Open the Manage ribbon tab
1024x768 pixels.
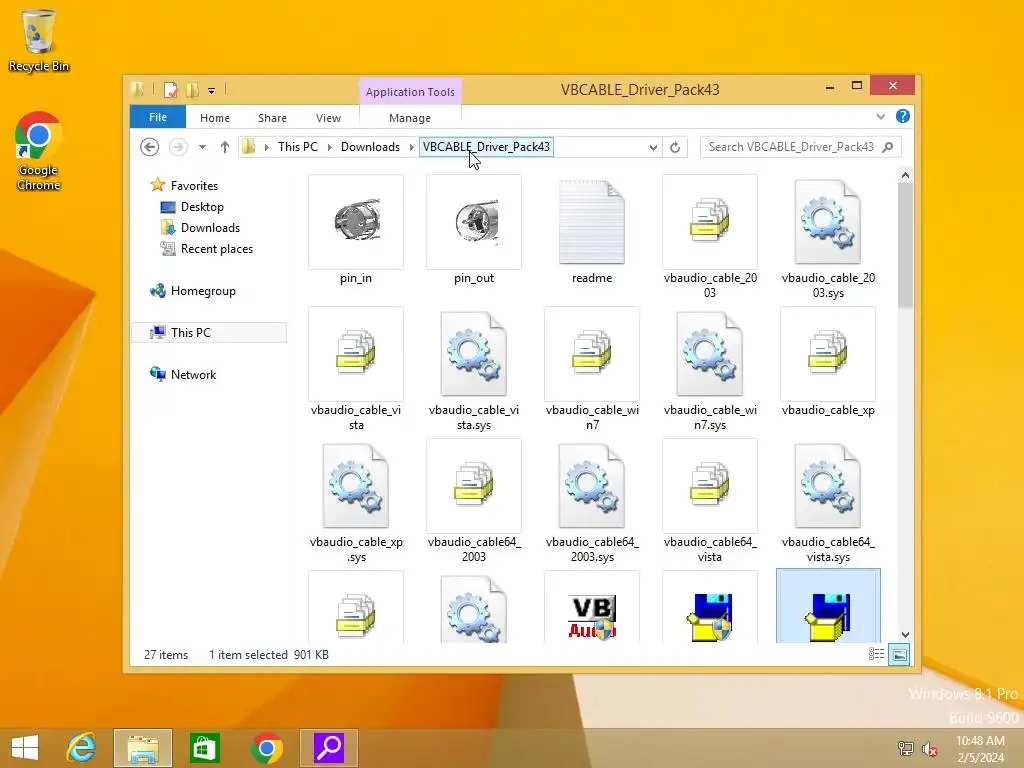pyautogui.click(x=409, y=118)
